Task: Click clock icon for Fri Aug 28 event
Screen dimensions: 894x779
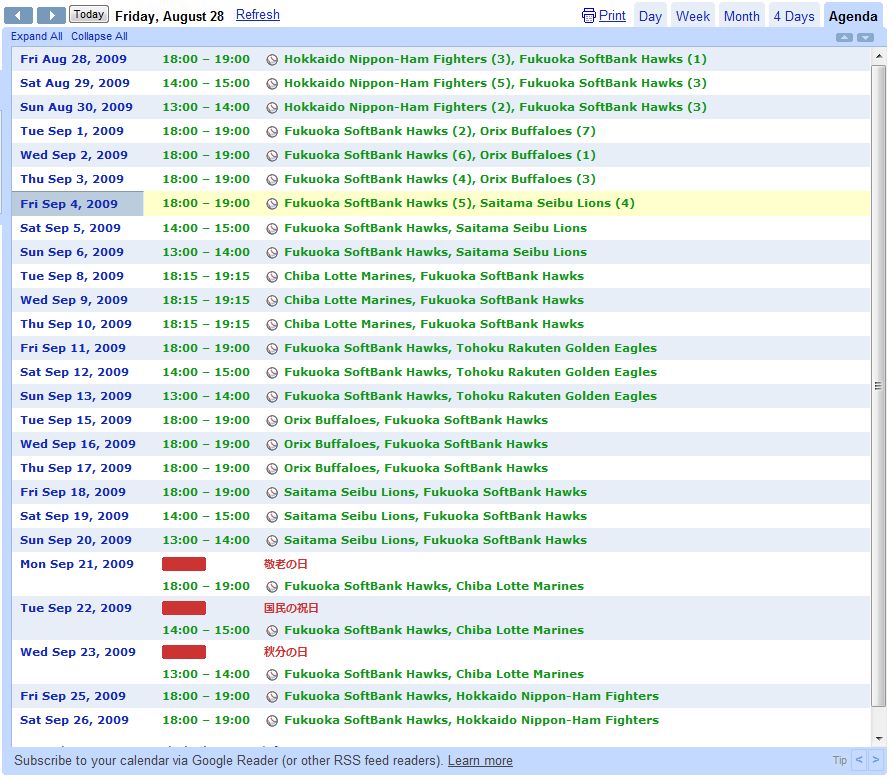Action: click(273, 59)
